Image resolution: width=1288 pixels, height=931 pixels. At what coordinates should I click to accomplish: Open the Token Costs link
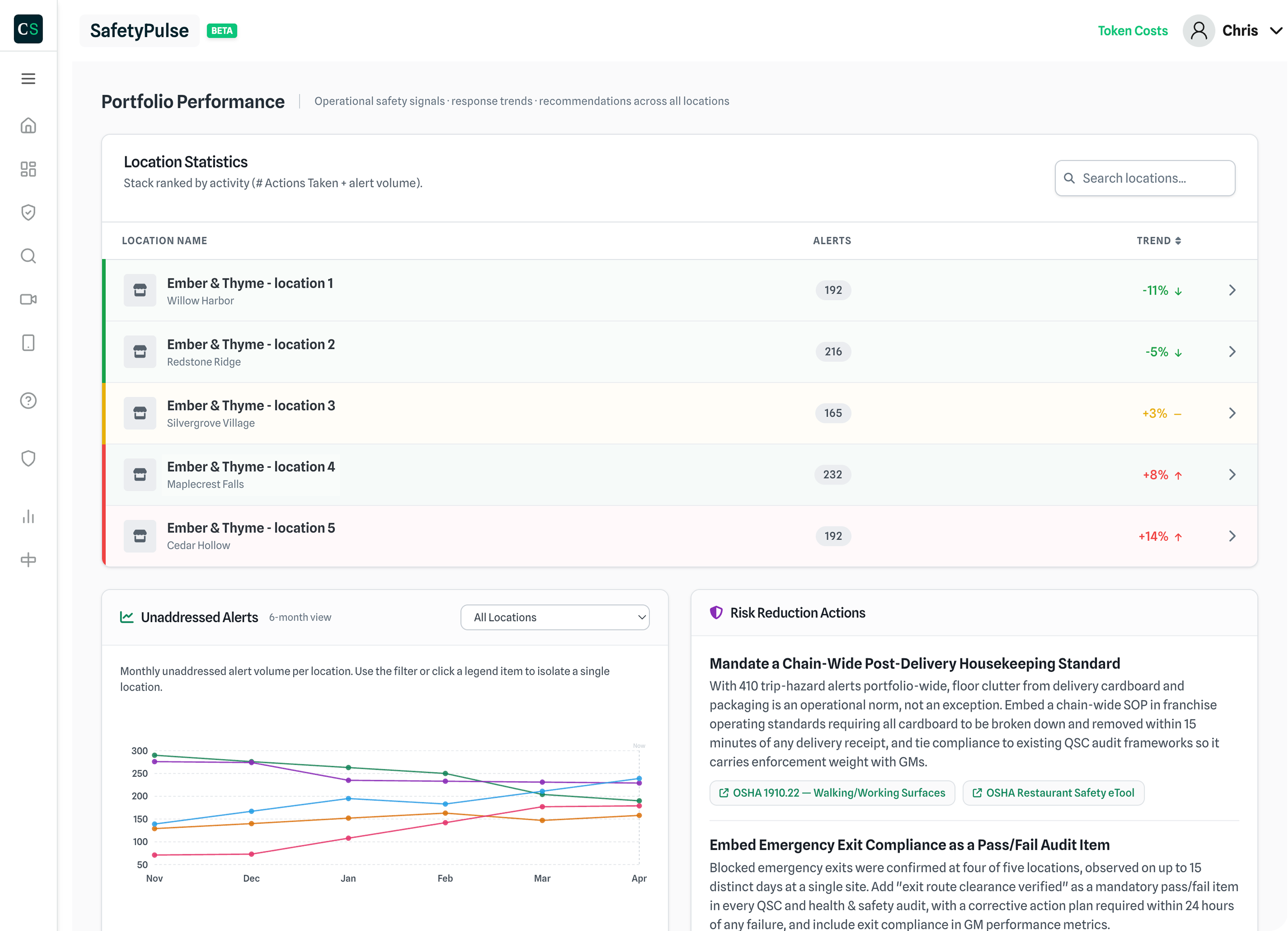click(1133, 31)
